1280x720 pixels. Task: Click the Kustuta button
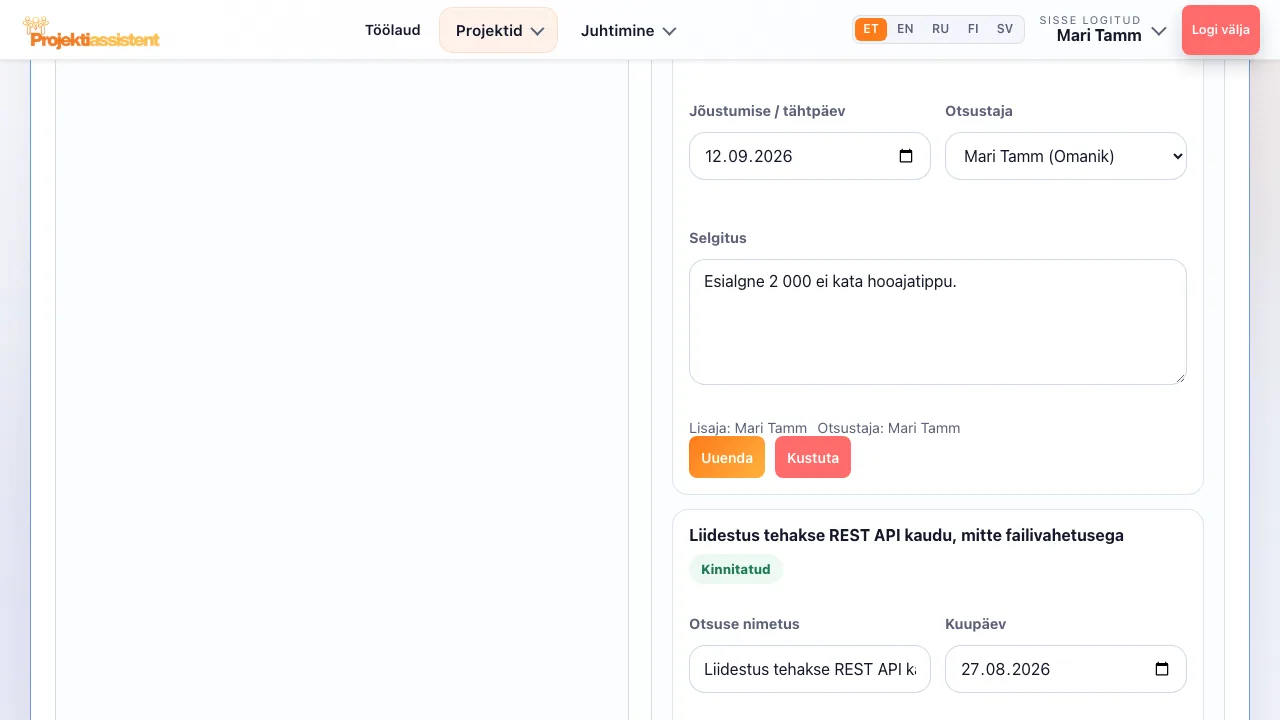[x=813, y=457]
